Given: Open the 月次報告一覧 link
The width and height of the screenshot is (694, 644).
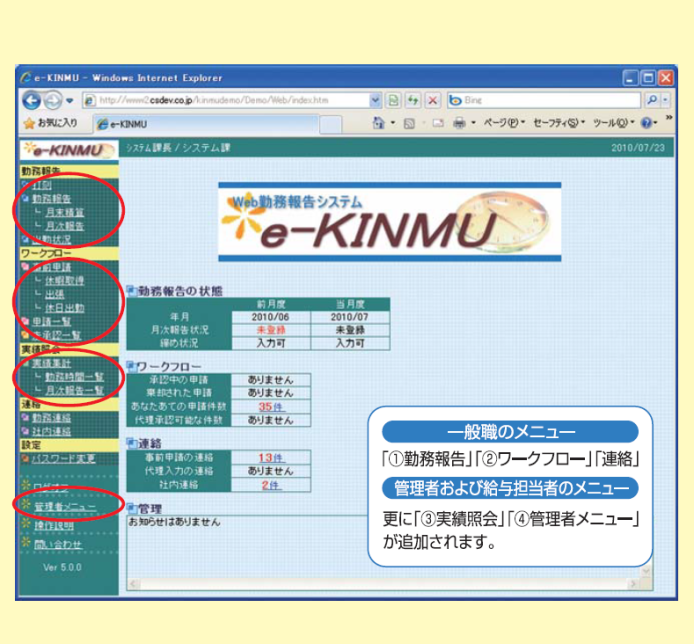Looking at the screenshot, I should [x=74, y=390].
